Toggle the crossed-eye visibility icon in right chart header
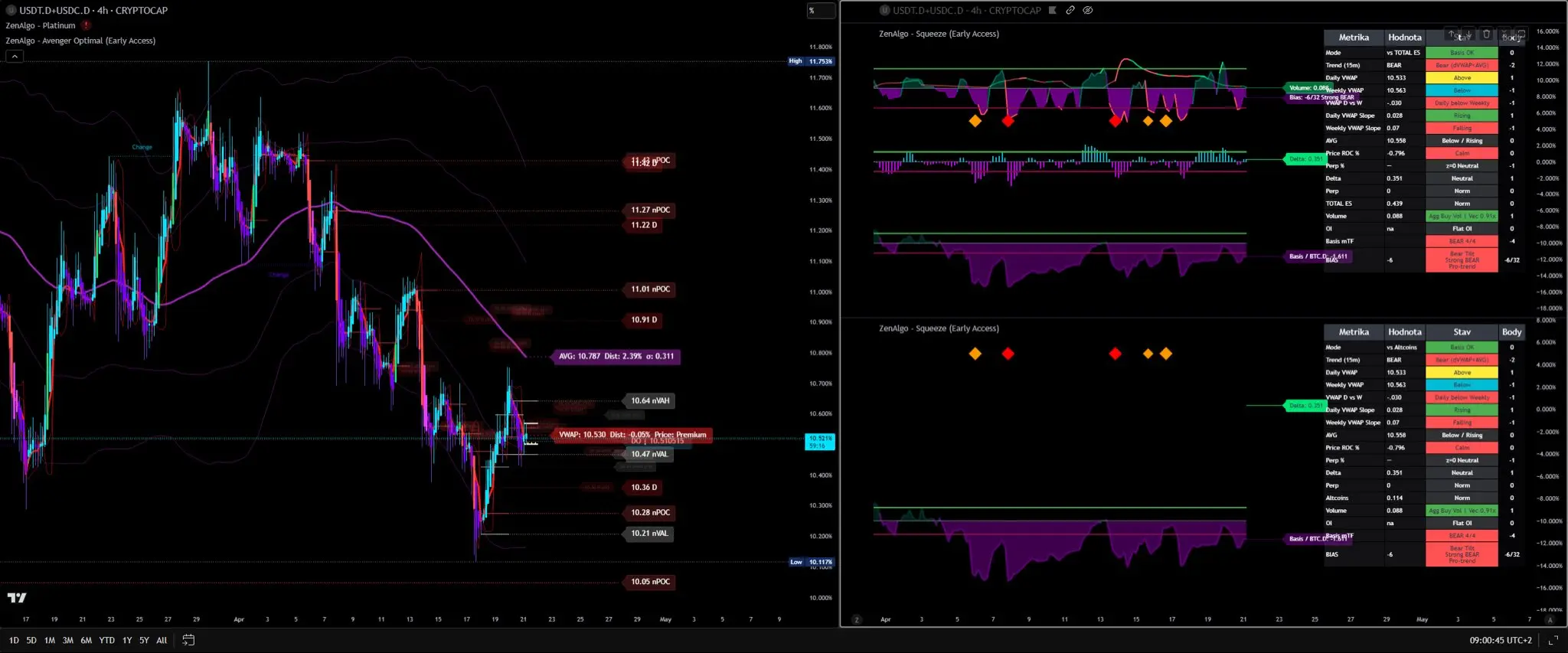 pos(1088,10)
